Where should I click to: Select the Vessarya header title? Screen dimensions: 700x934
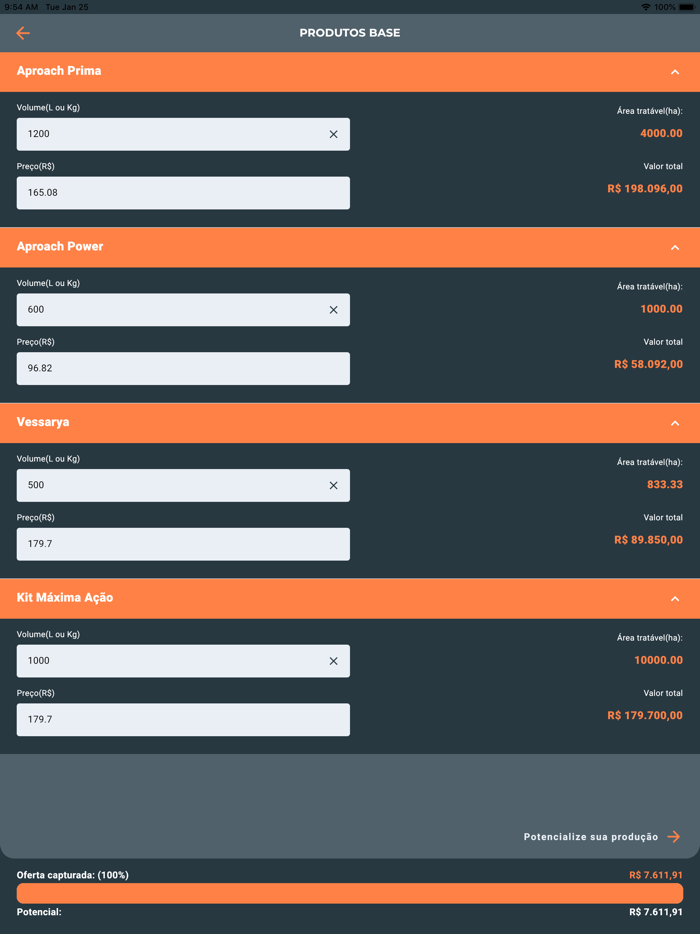point(43,422)
